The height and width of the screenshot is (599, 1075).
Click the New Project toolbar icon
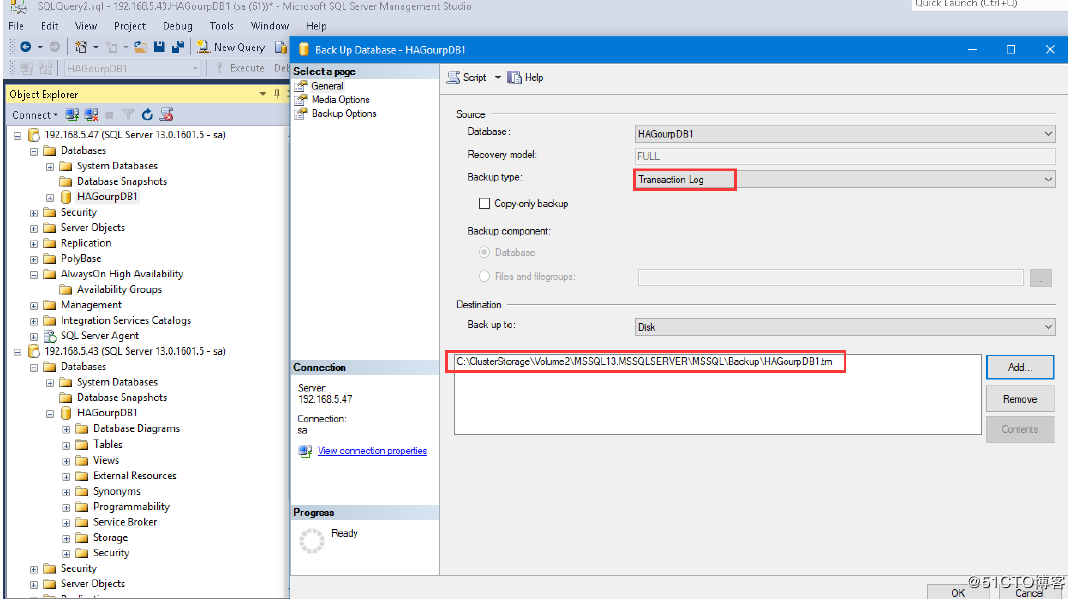[x=81, y=47]
